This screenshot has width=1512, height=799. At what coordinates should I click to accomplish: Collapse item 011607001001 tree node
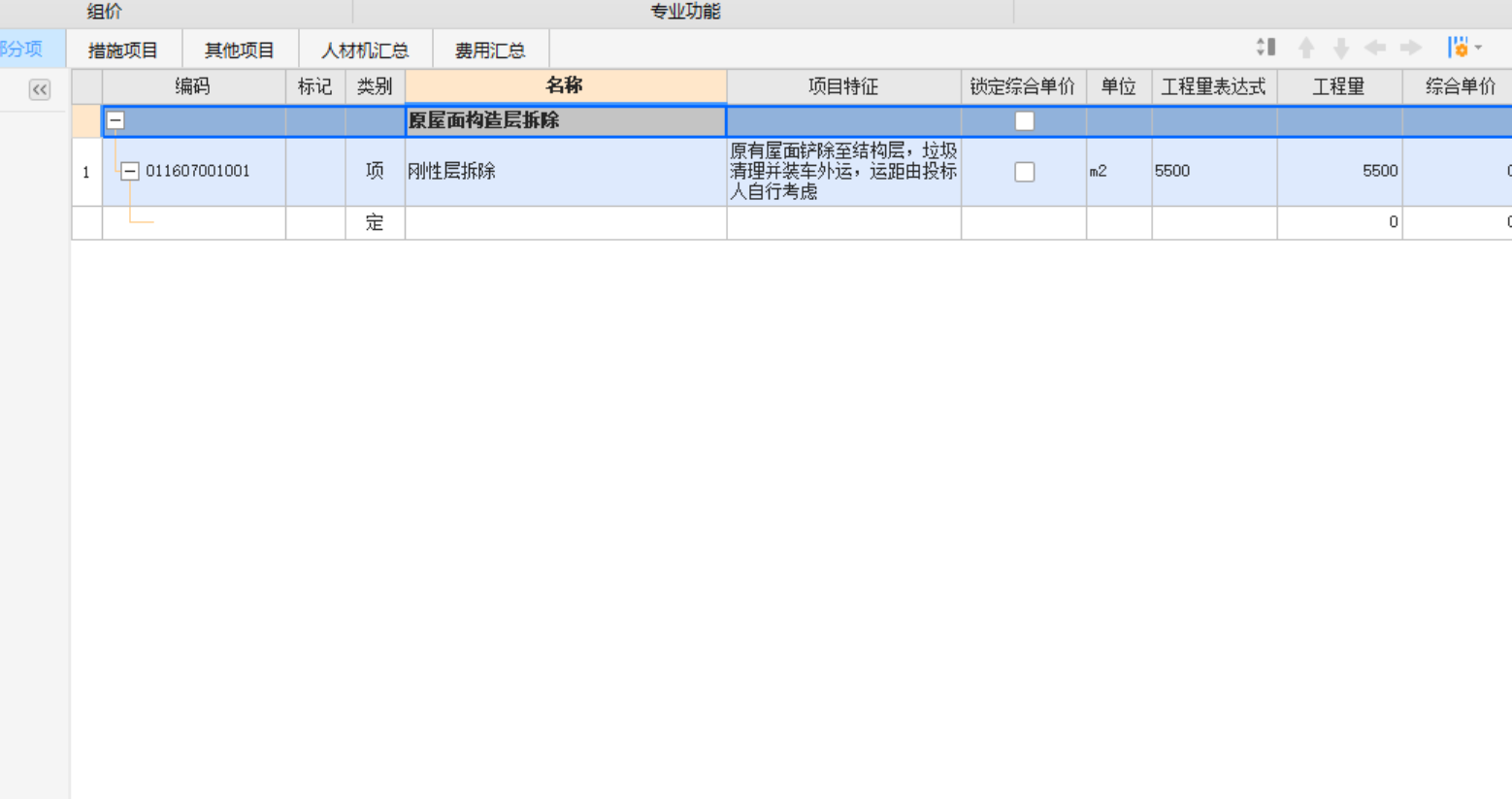(129, 171)
